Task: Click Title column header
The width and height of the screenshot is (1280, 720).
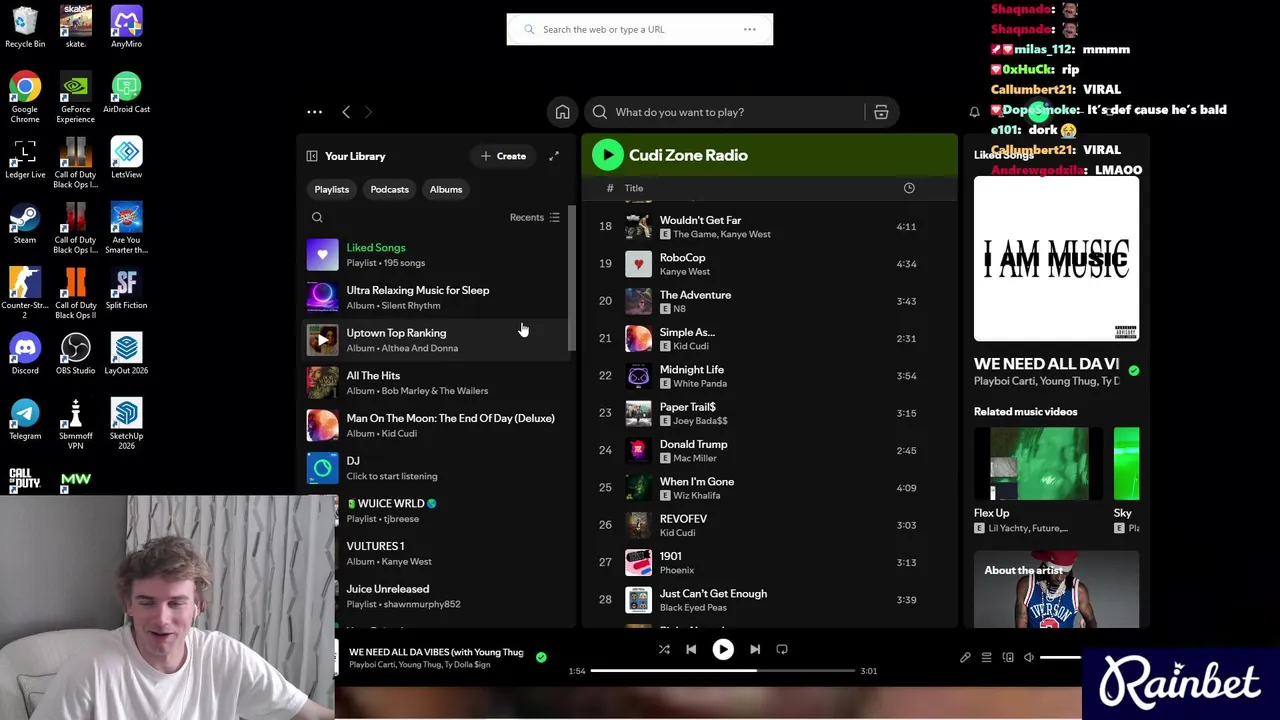Action: [x=634, y=188]
